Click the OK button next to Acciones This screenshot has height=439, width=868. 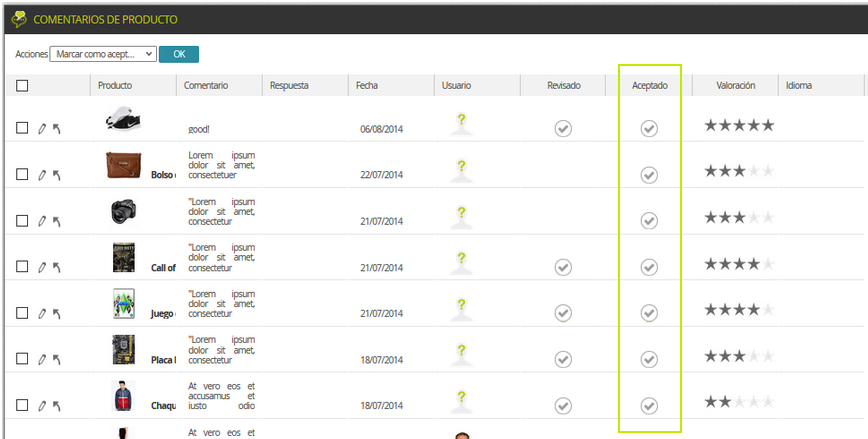pos(179,54)
